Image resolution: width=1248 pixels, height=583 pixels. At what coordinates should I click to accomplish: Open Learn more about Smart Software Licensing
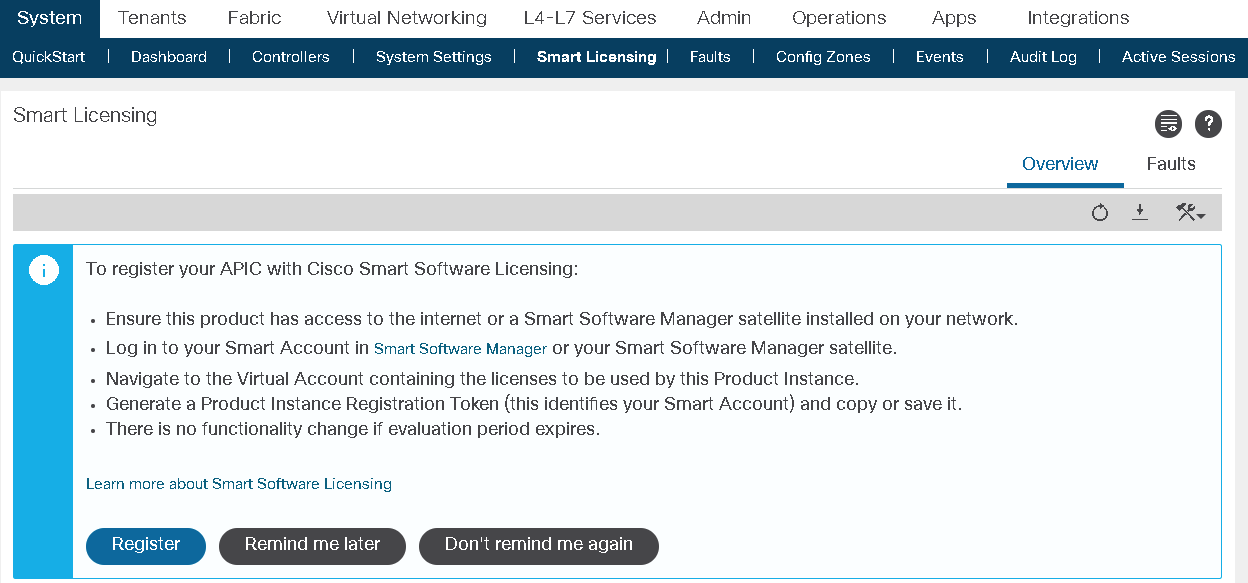[x=239, y=484]
